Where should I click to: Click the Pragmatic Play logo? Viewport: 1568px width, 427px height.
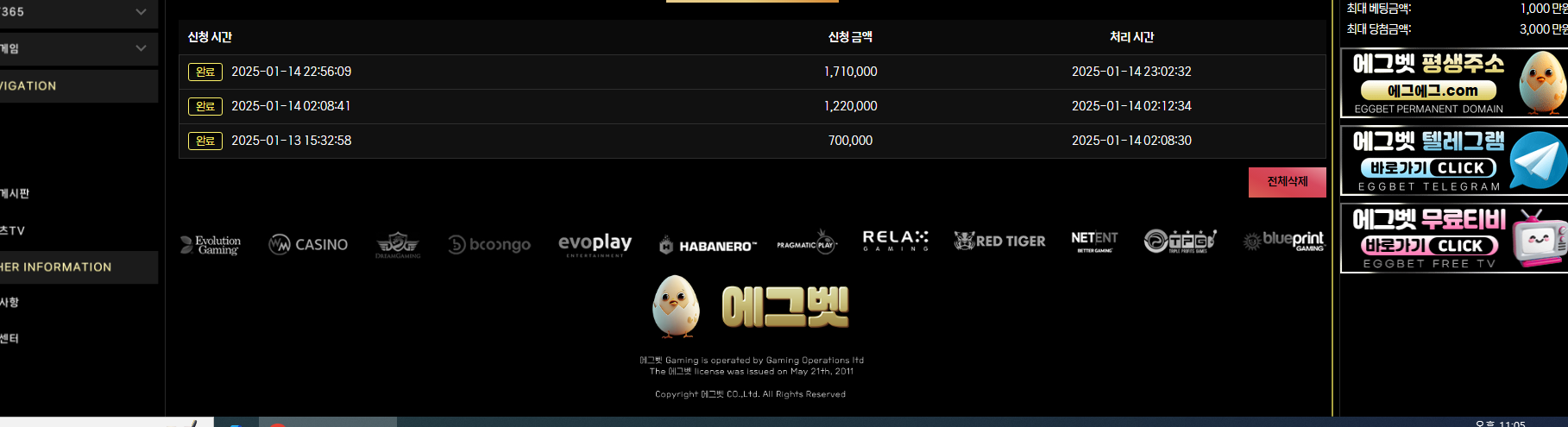point(807,245)
